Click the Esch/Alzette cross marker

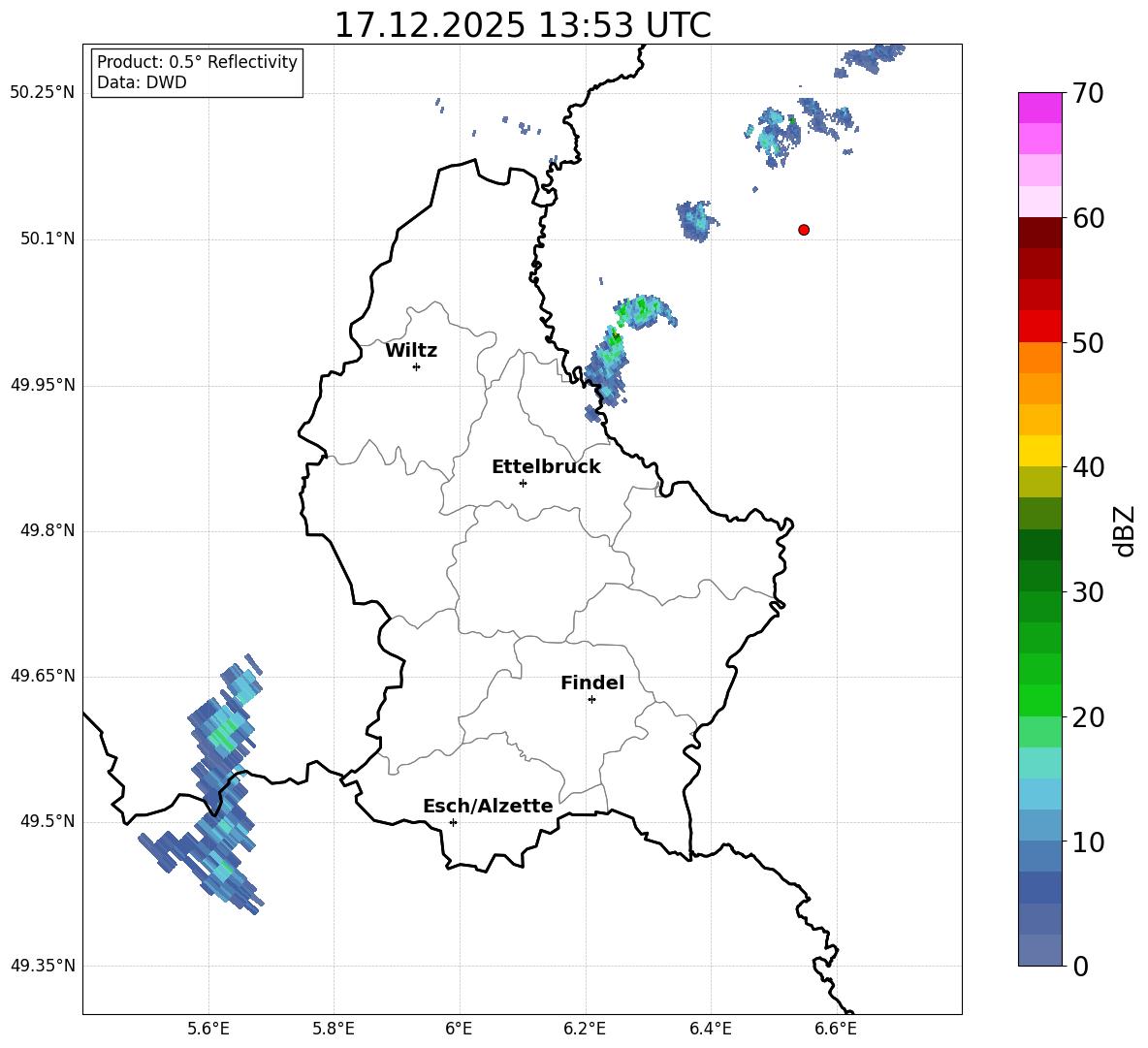pos(453,822)
